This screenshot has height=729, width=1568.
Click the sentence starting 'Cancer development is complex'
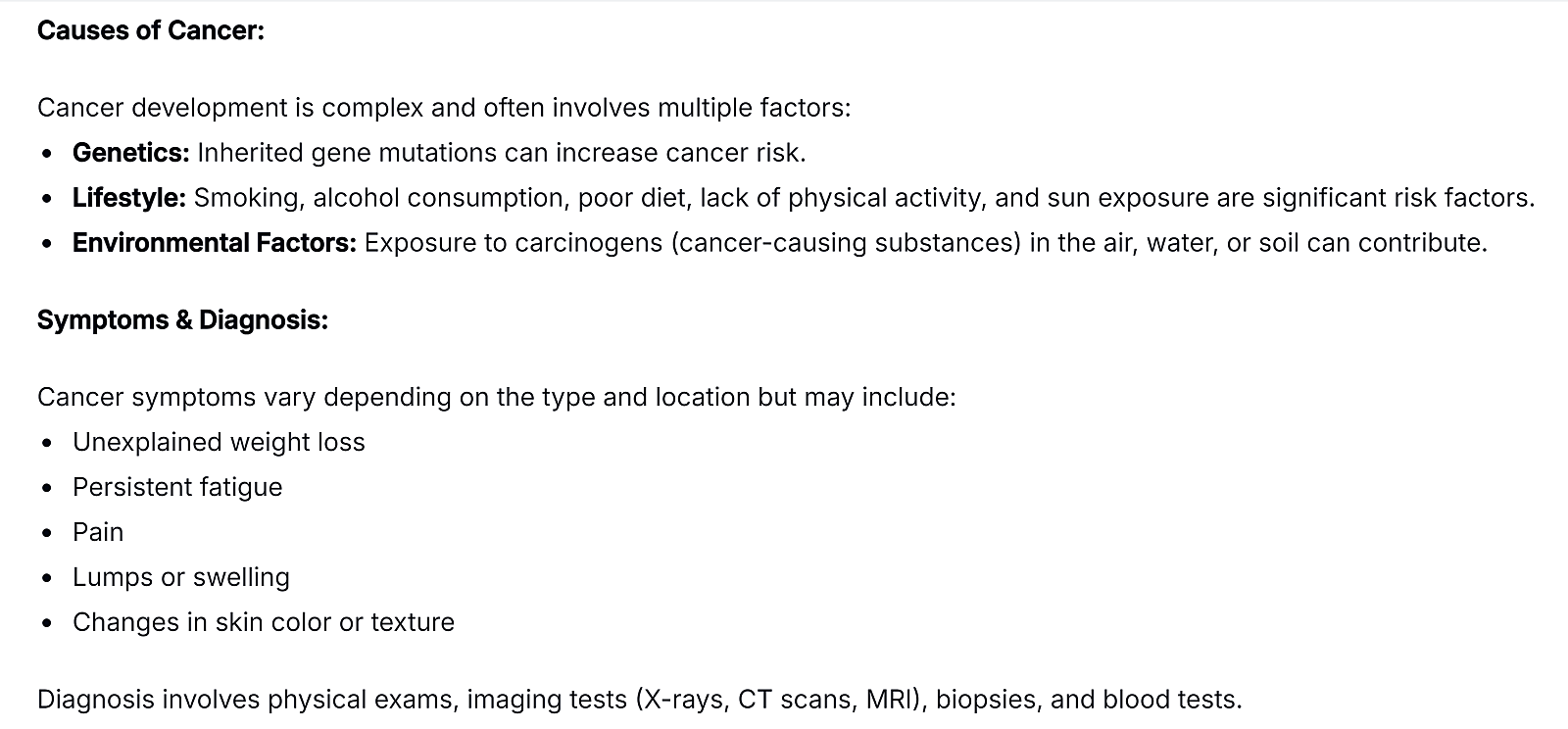tap(444, 108)
